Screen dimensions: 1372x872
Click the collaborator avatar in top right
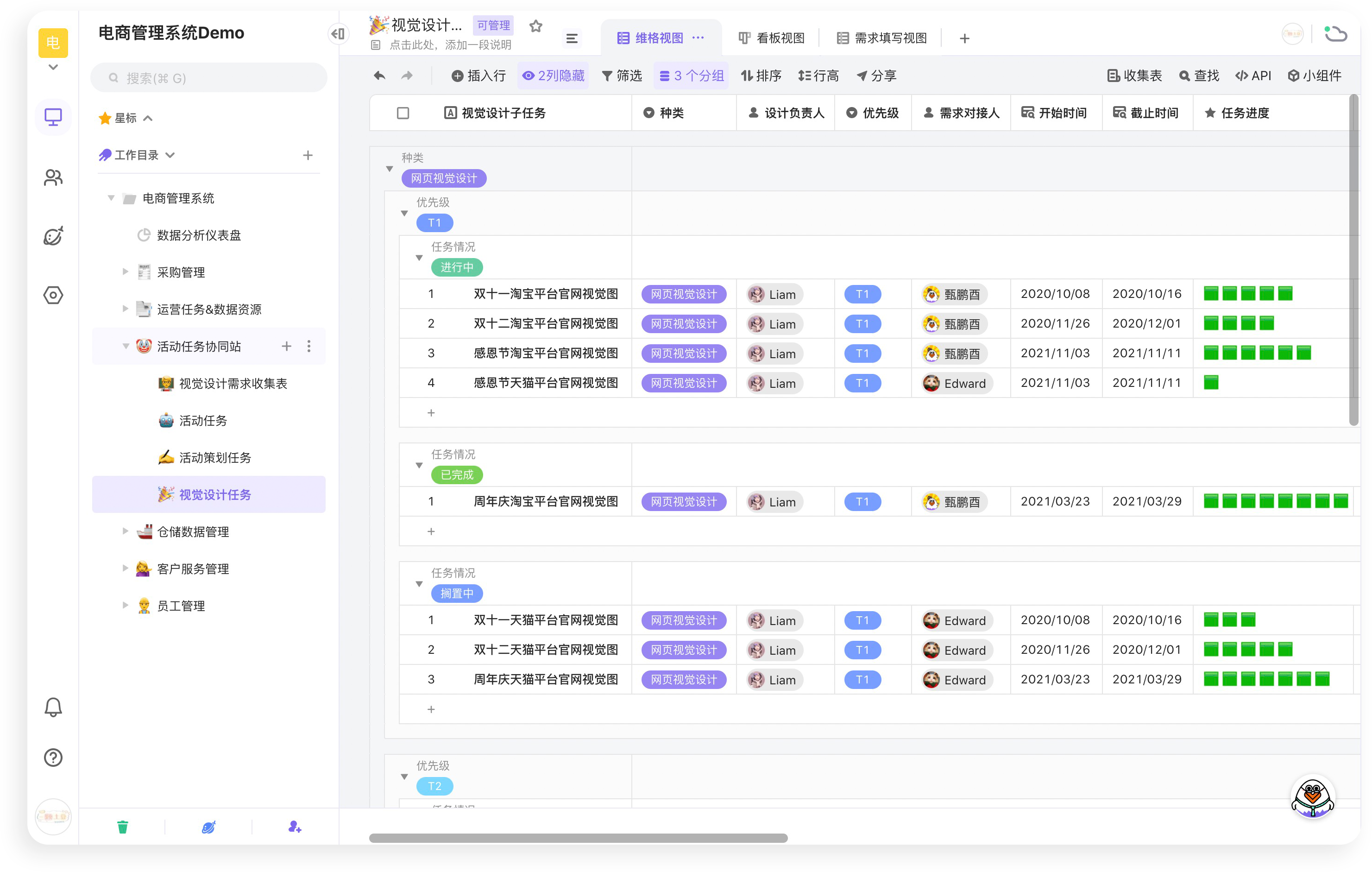click(x=1292, y=34)
